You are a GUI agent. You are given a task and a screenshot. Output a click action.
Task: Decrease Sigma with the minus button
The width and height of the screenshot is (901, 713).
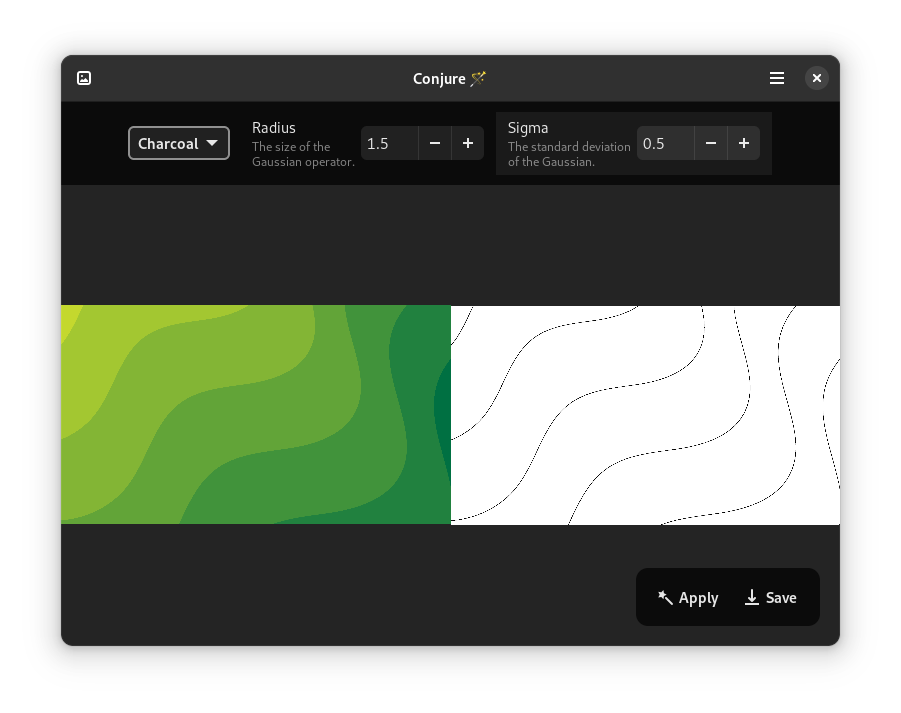711,143
